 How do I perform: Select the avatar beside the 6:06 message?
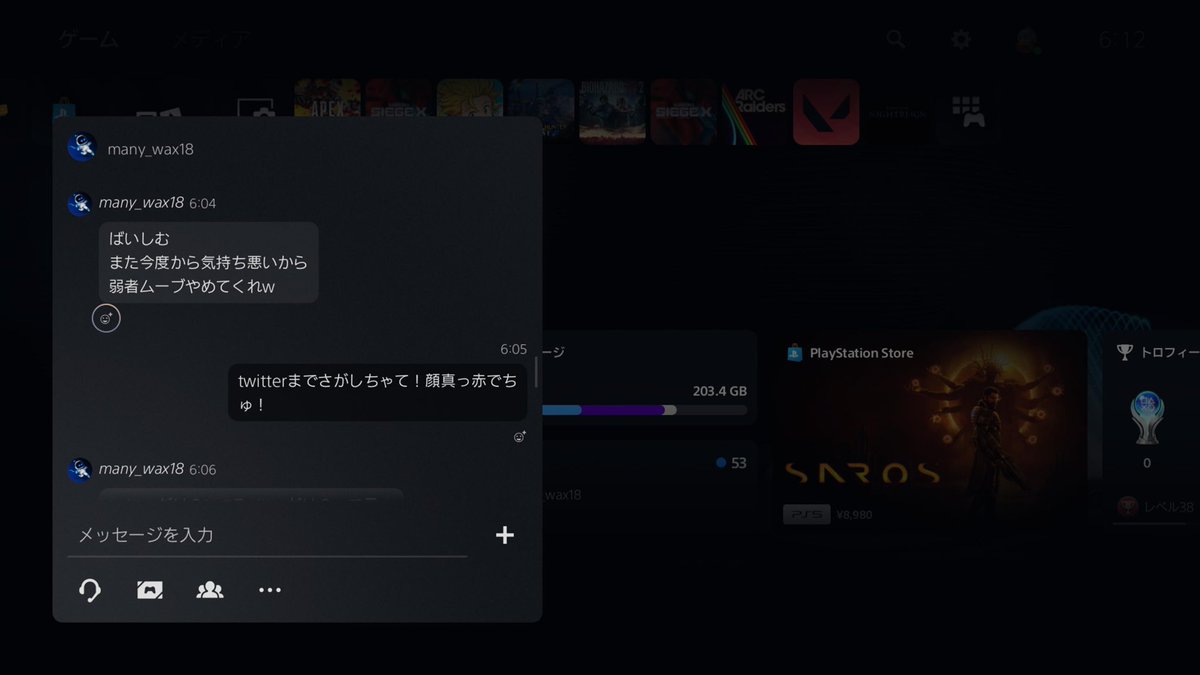(80, 470)
